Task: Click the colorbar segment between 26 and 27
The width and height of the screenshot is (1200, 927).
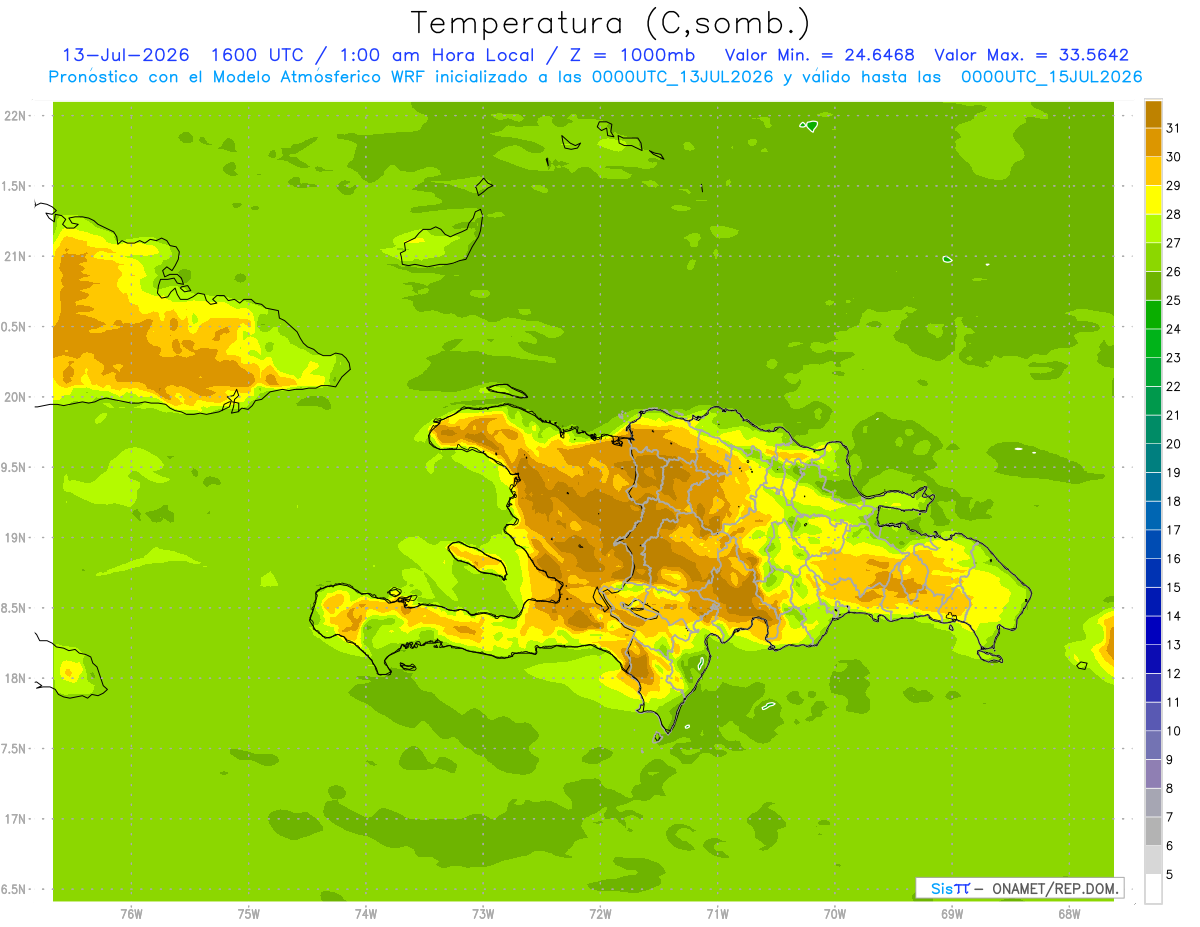Action: point(1153,257)
